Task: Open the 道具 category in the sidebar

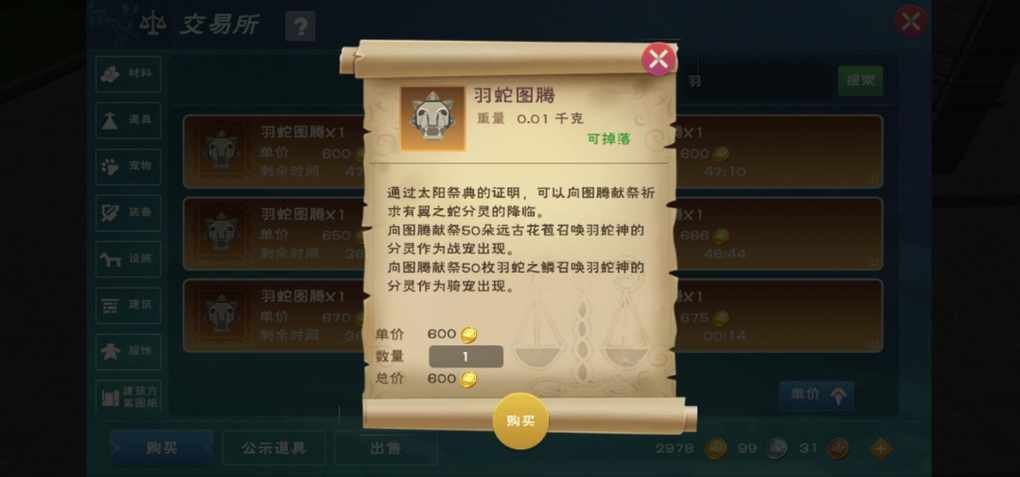Action: tap(129, 120)
